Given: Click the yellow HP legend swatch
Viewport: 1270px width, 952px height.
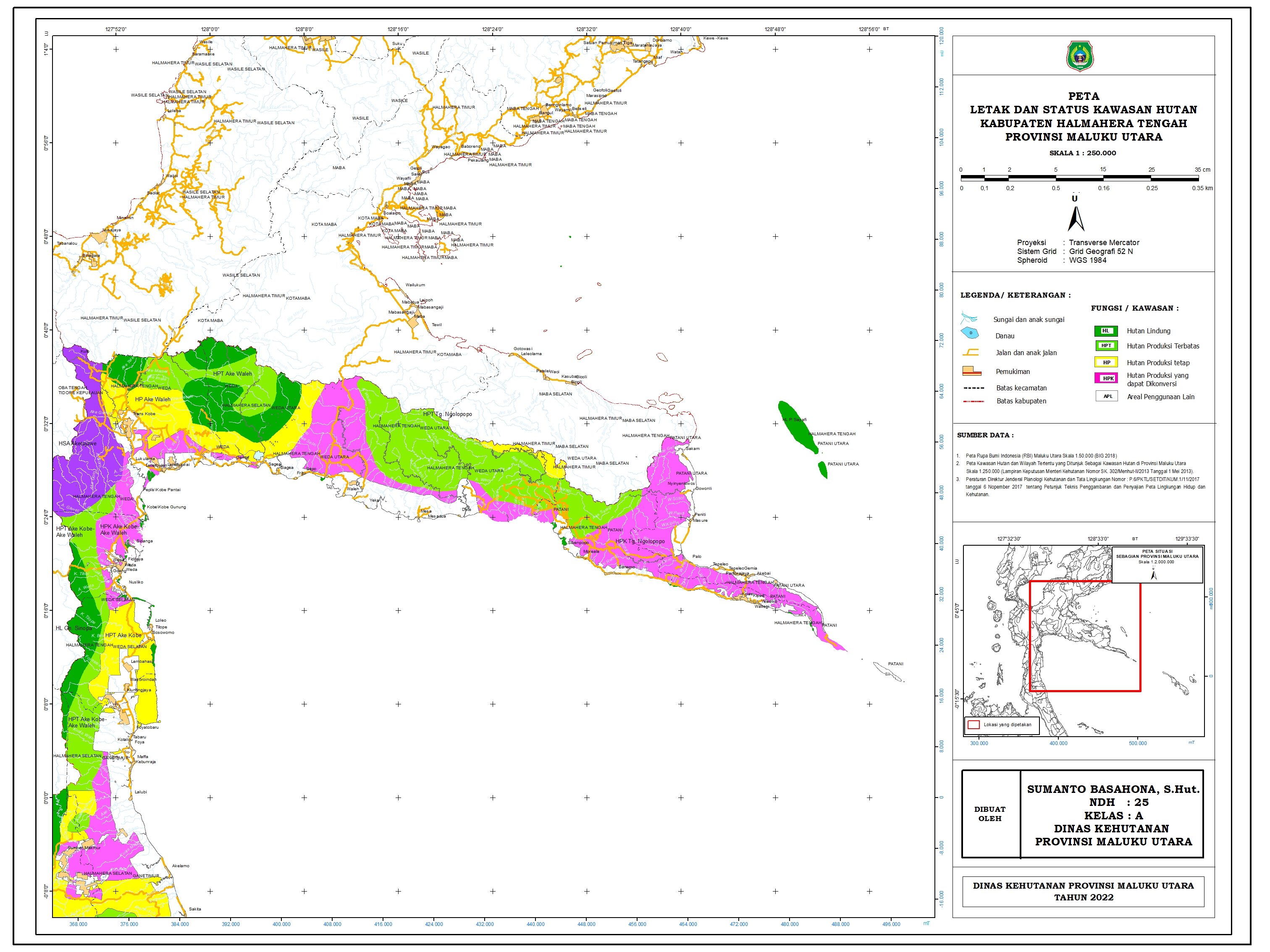Looking at the screenshot, I should tap(1106, 363).
